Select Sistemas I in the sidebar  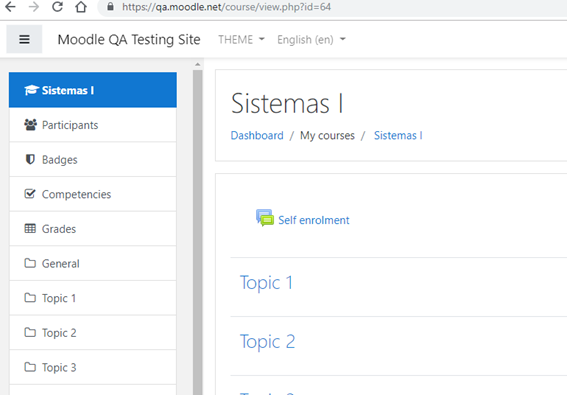click(x=93, y=90)
